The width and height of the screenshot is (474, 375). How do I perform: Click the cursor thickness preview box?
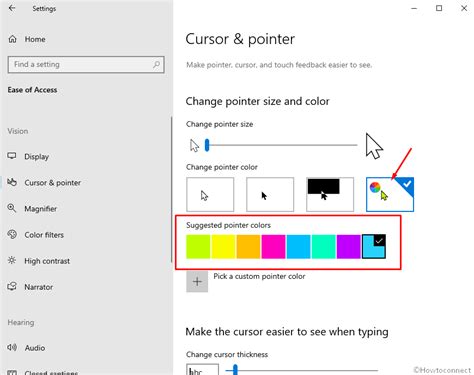[x=202, y=370]
